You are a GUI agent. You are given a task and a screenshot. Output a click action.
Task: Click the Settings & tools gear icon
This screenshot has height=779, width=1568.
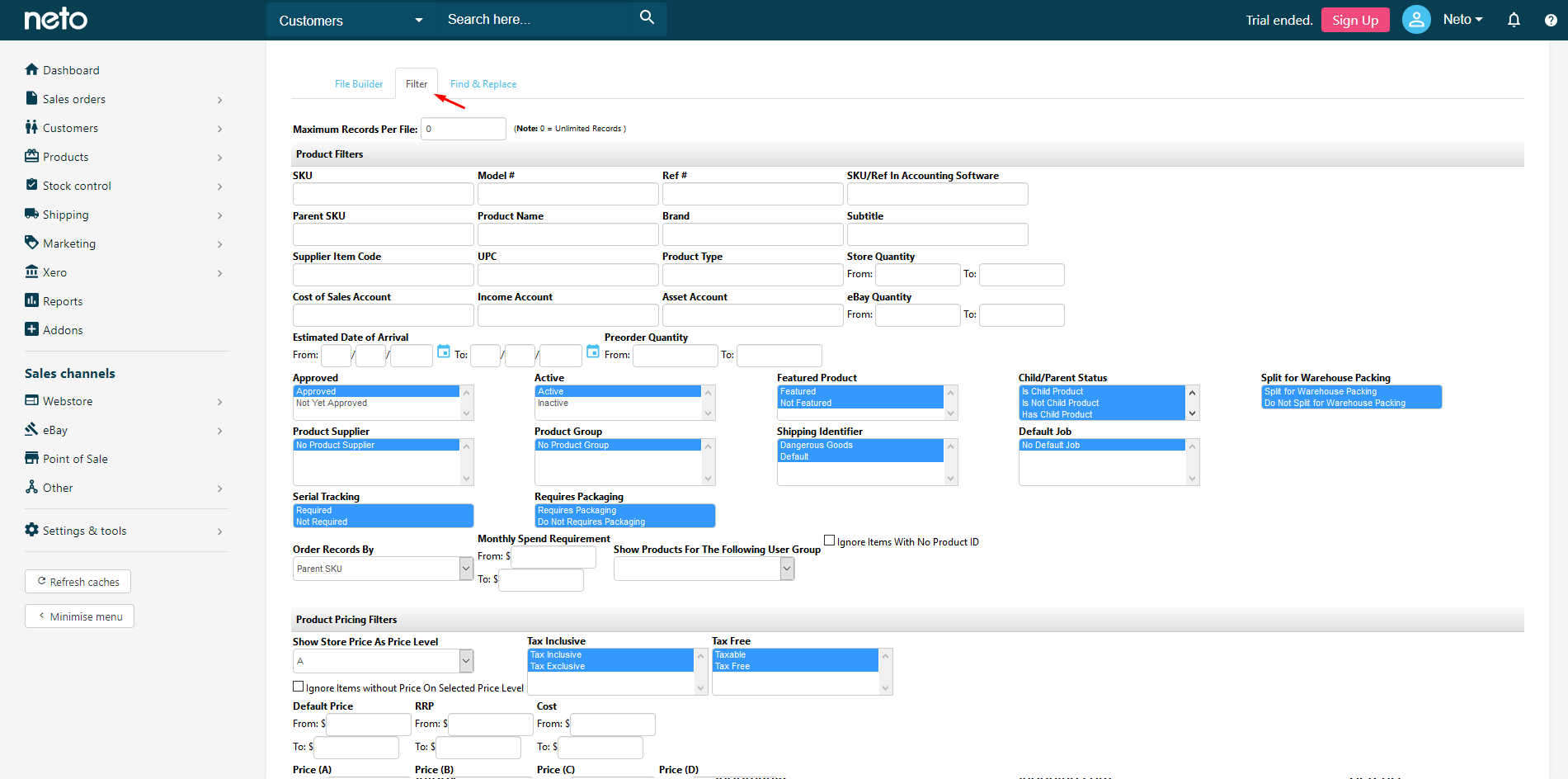click(x=31, y=530)
